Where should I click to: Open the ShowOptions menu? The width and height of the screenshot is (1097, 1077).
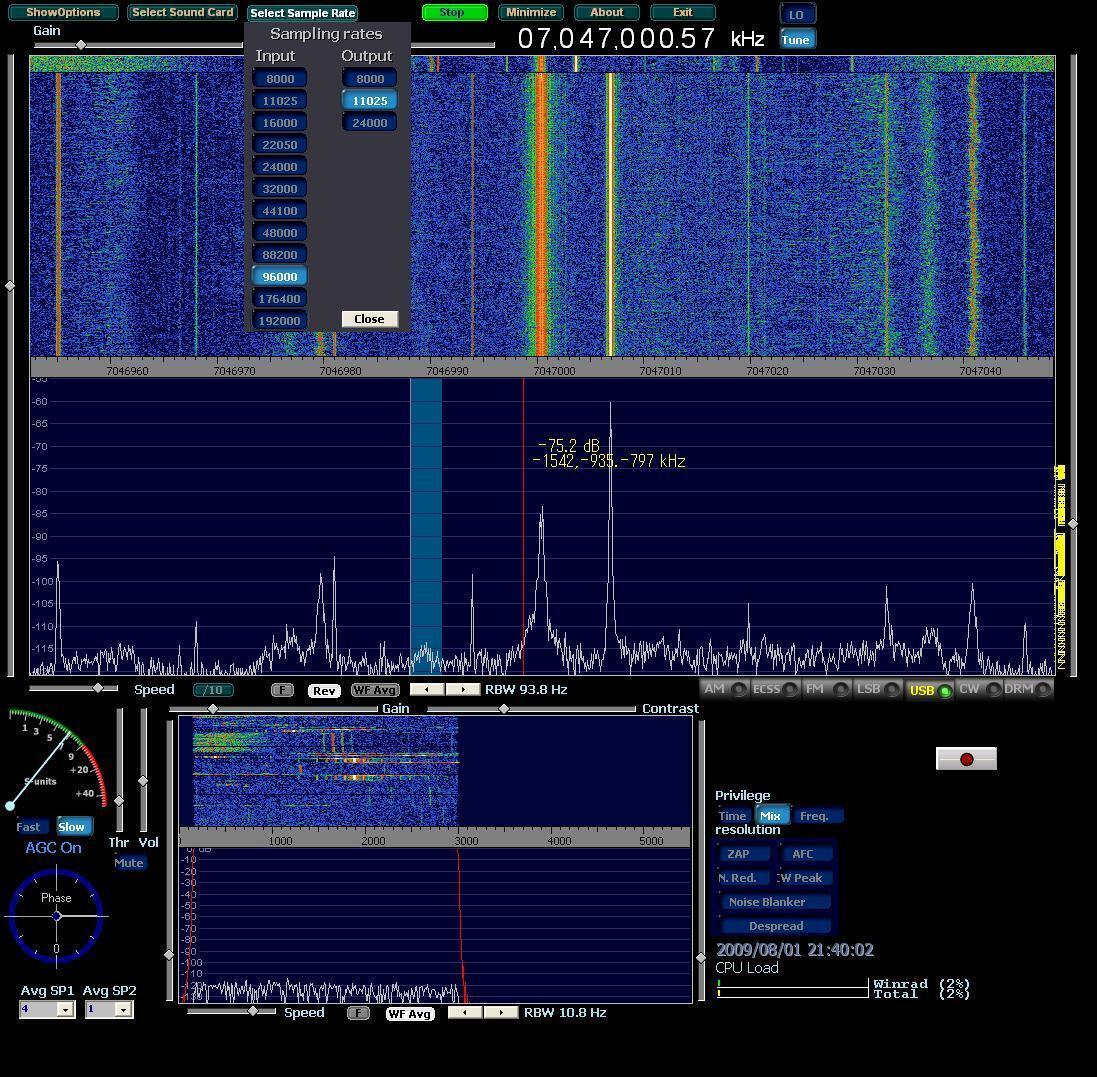[63, 13]
